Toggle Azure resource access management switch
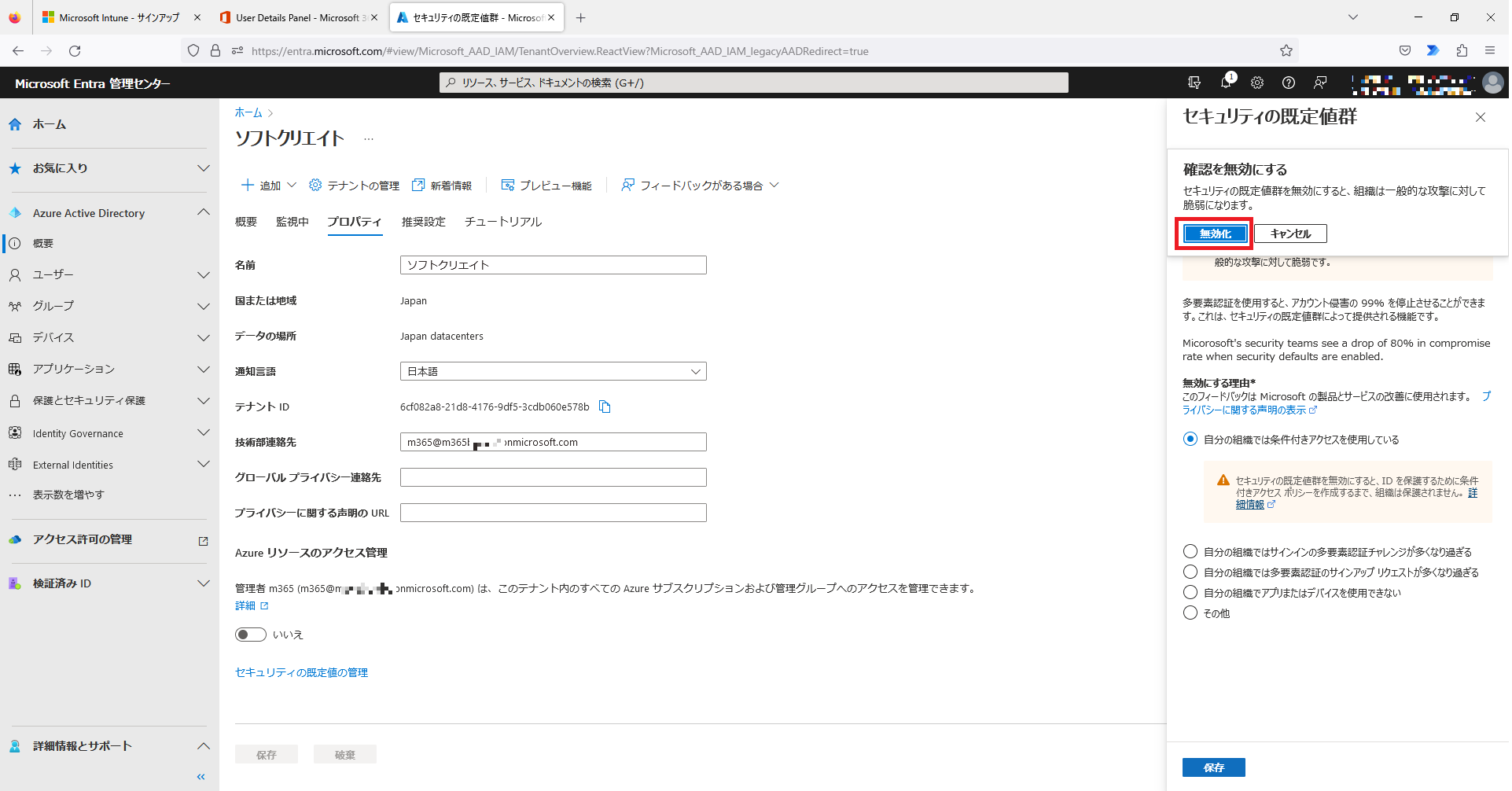1512x791 pixels. click(250, 635)
